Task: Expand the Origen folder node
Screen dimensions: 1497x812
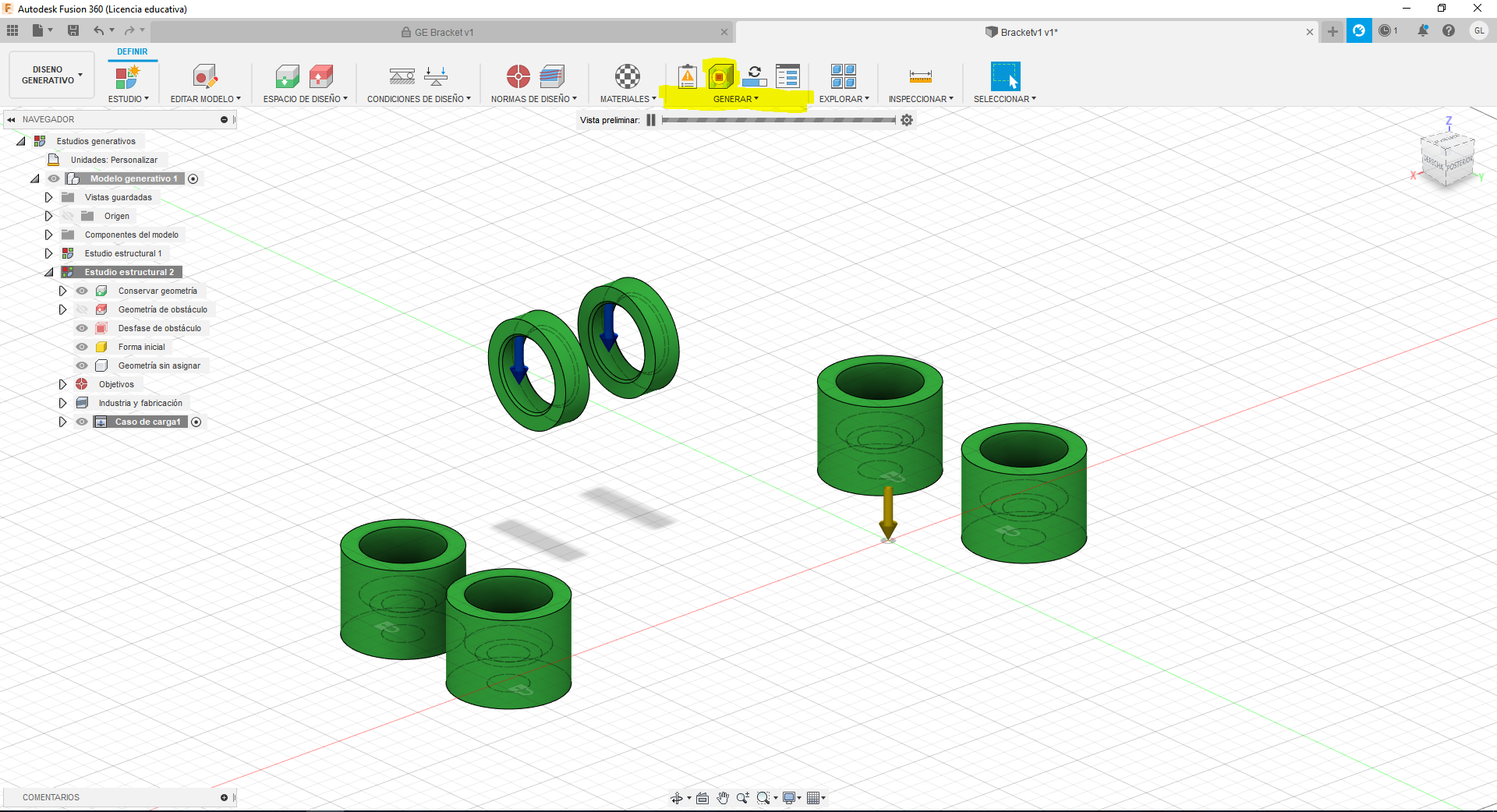Action: pyautogui.click(x=48, y=216)
